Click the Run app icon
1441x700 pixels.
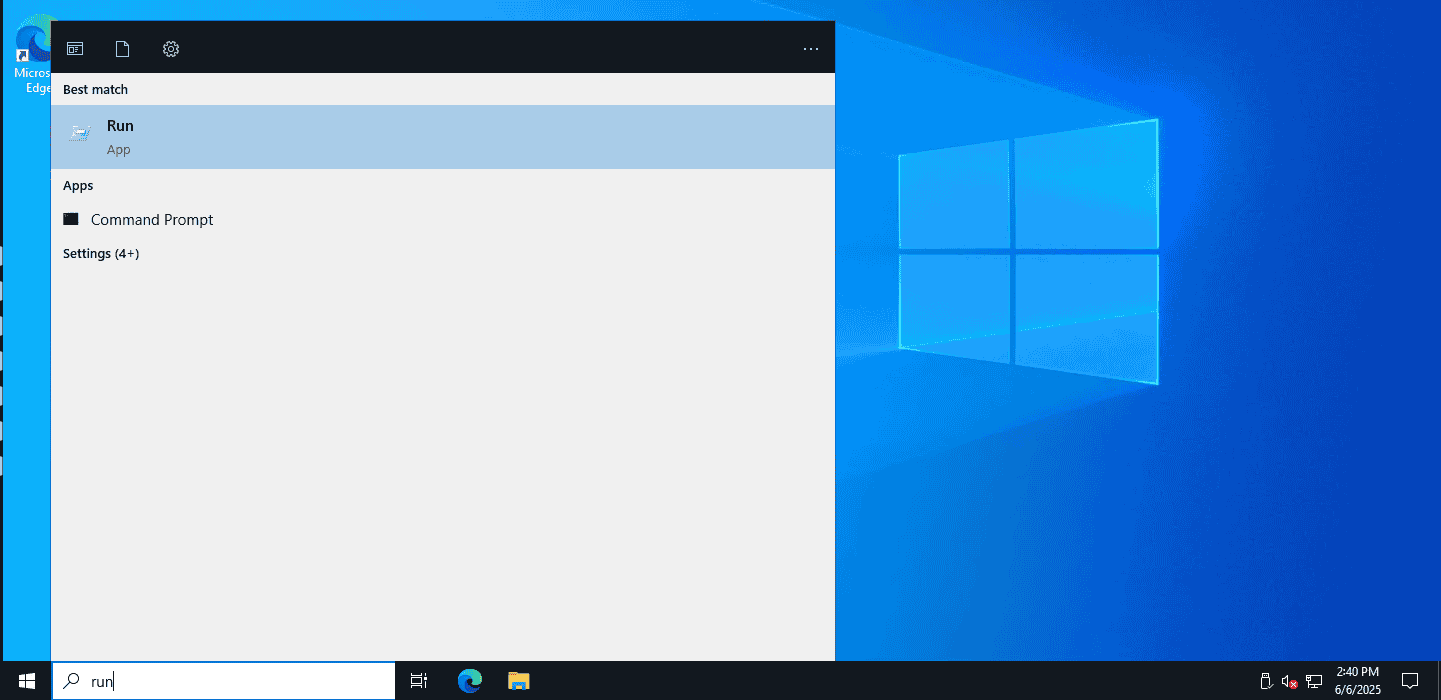click(x=80, y=133)
